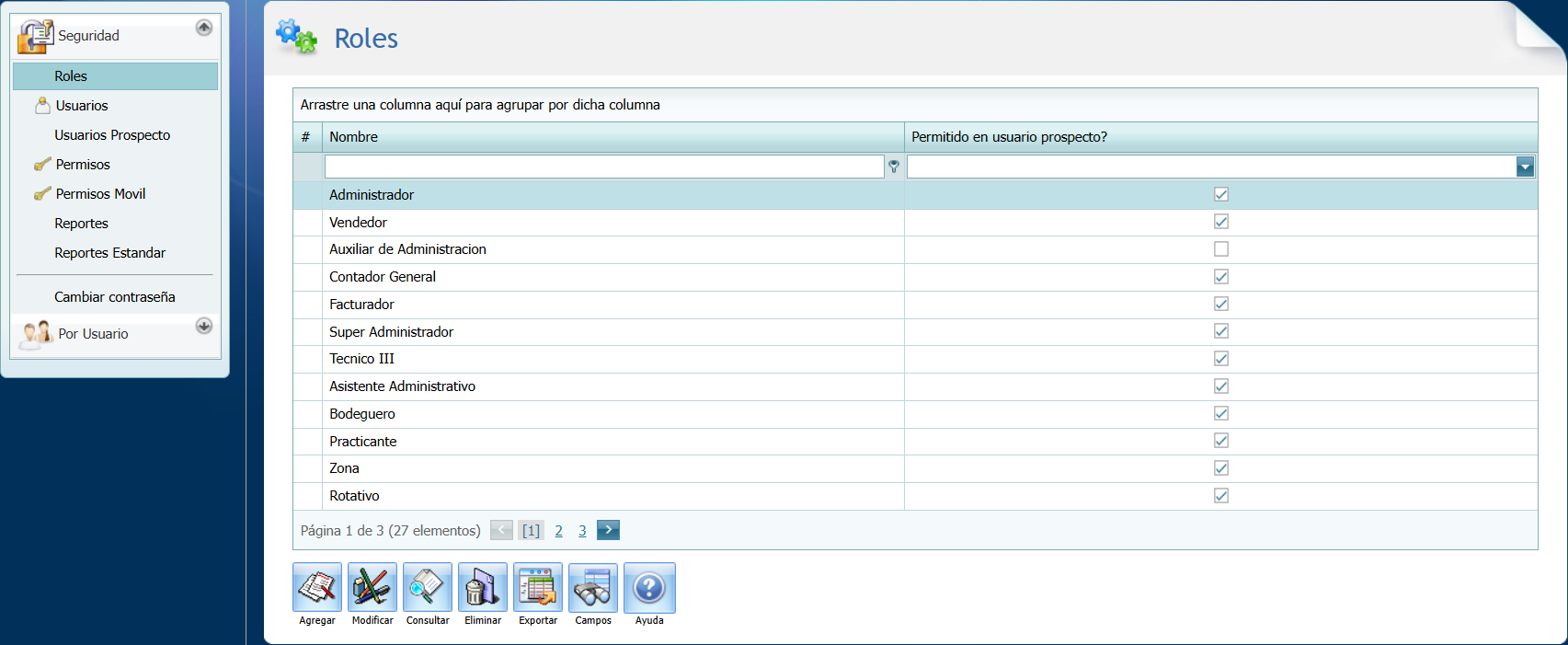The width and height of the screenshot is (1568, 645).
Task: Click the filter icon beside the Nombre filter box
Action: point(894,167)
